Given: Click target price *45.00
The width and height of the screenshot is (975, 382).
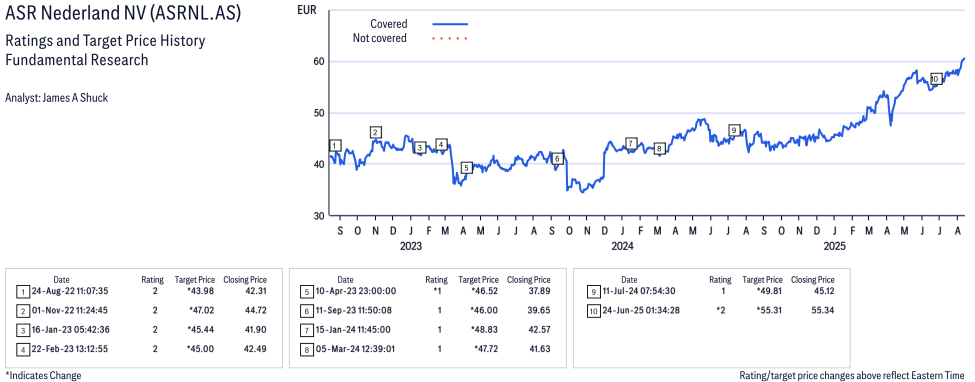Looking at the screenshot, I should [200, 348].
